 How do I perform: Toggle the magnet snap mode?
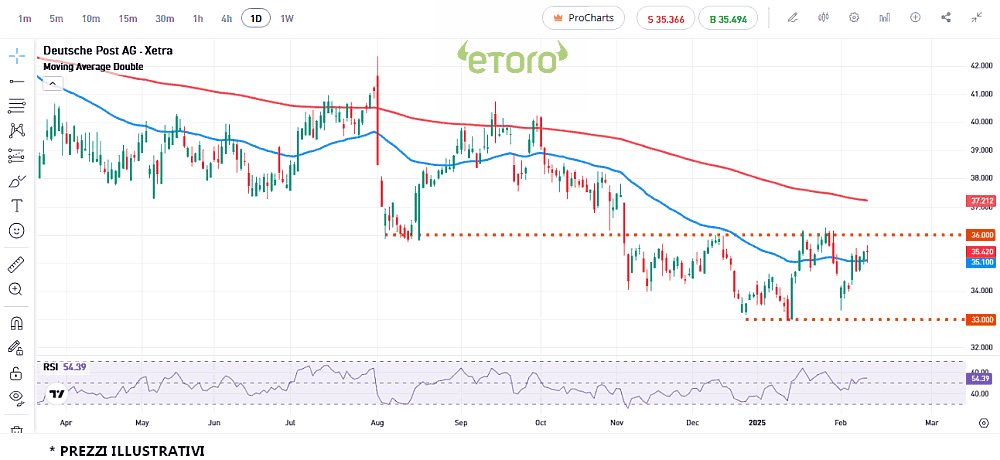click(x=16, y=323)
